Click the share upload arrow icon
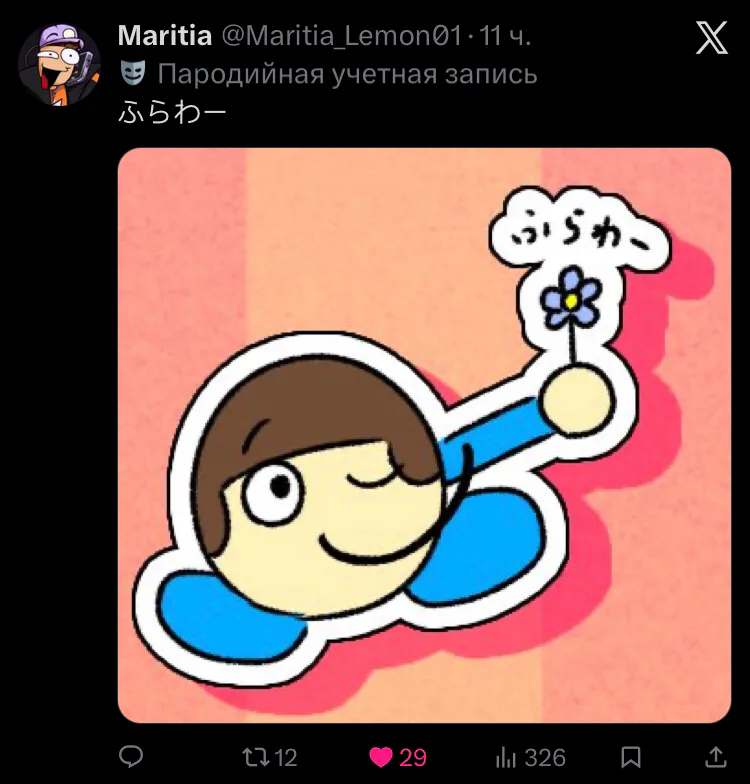This screenshot has width=750, height=784. click(x=716, y=756)
